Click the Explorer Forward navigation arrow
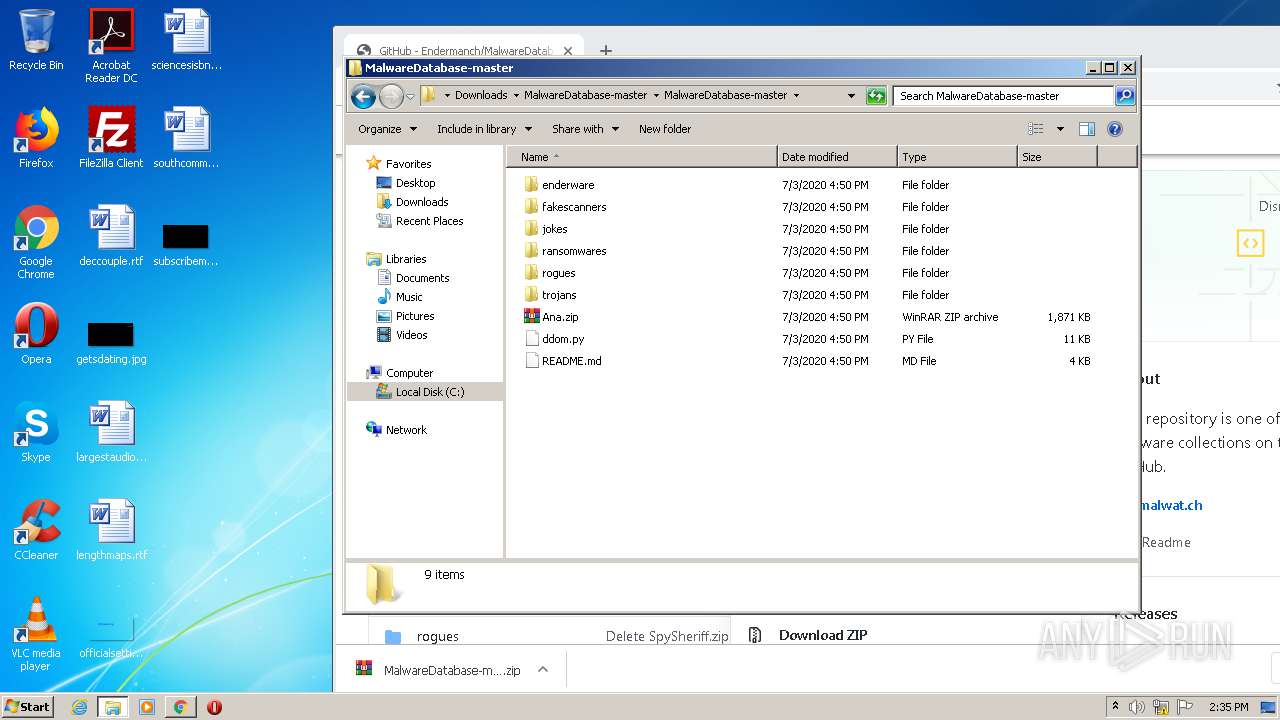Screen dimensions: 1280x720 tap(391, 96)
